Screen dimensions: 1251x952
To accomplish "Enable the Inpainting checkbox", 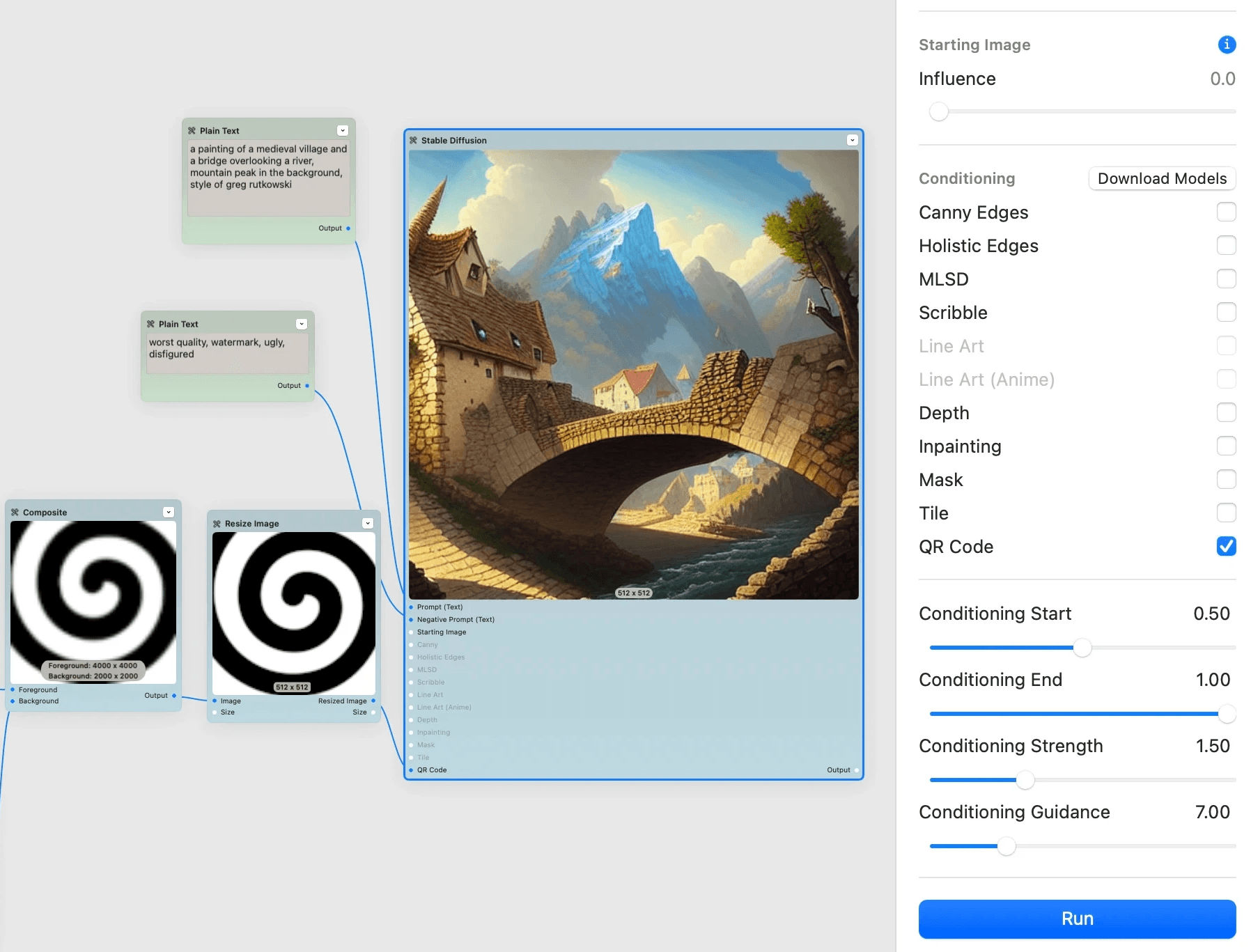I will (x=1227, y=446).
